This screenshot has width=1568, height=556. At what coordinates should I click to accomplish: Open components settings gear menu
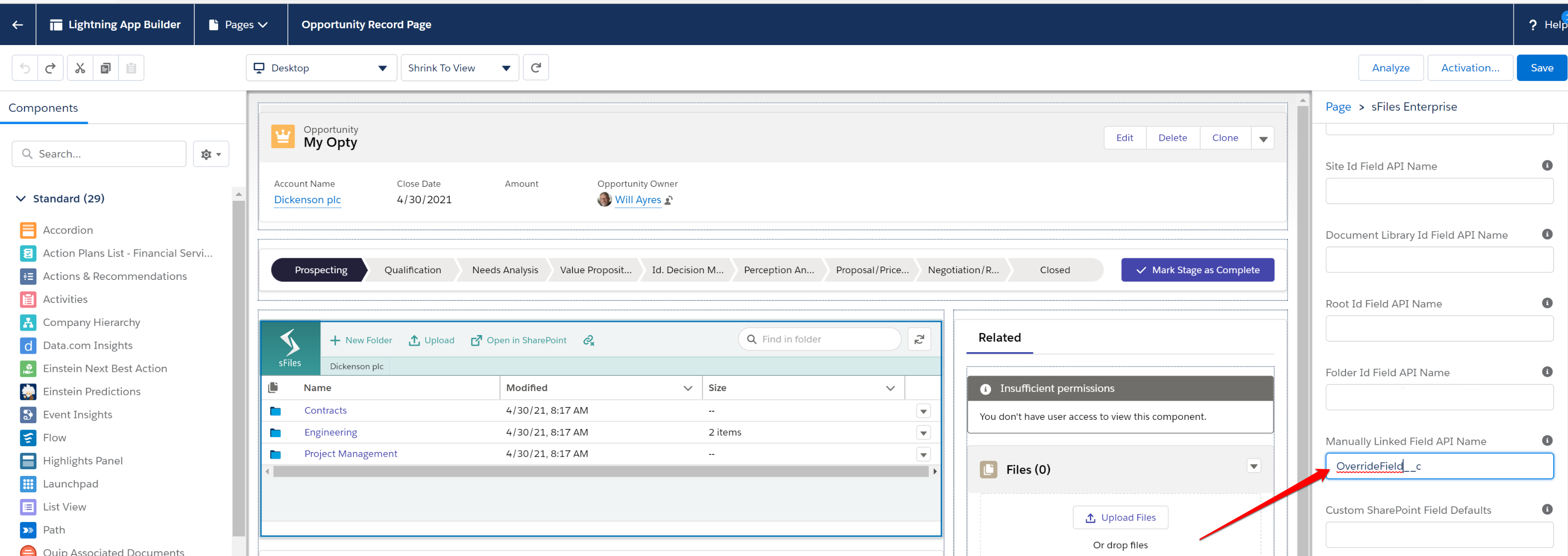[x=211, y=154]
